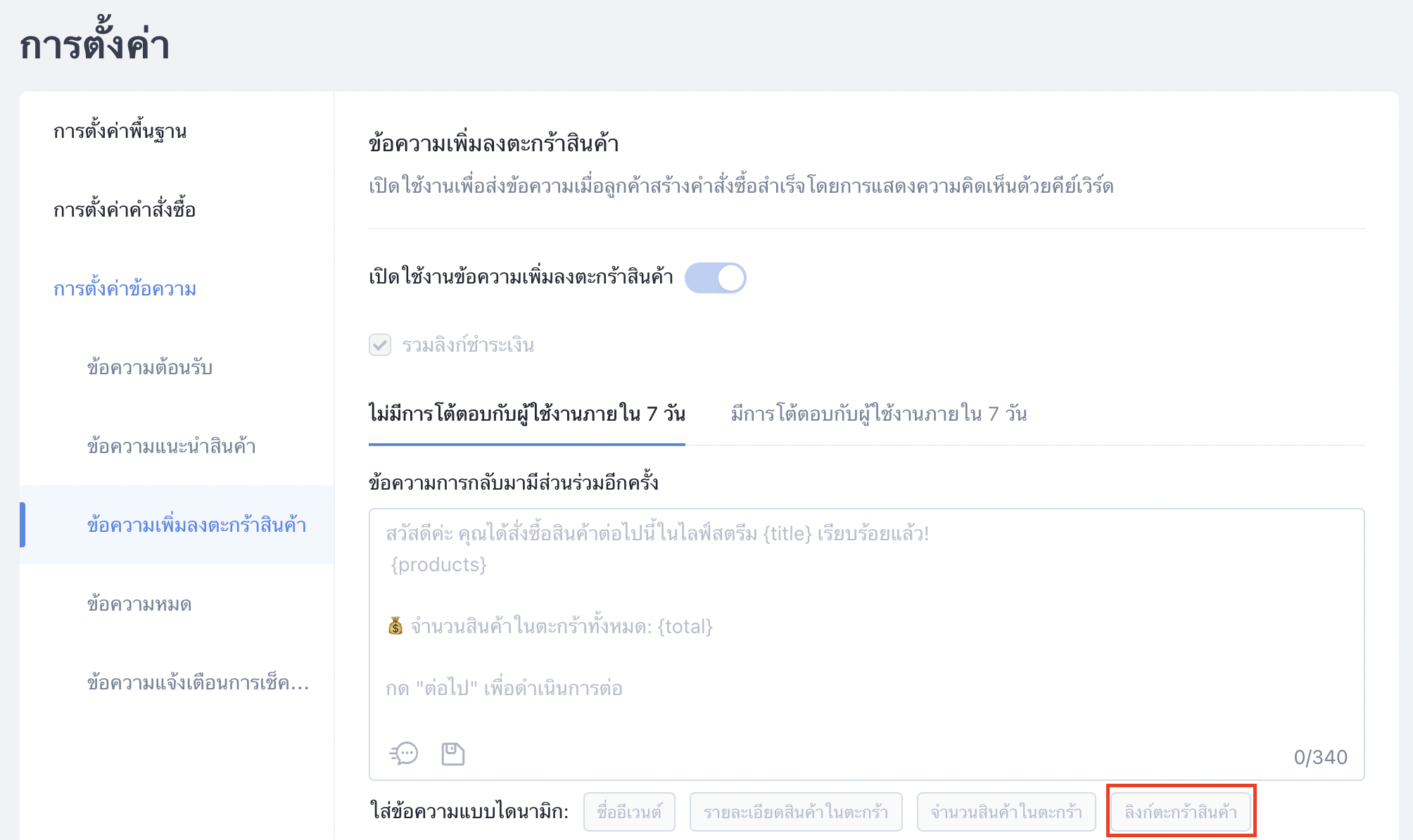Switch to tab ไม่มีการโต้ตอบกับผู้ใช้งานภายใน 7 วัน
Image resolution: width=1413 pixels, height=840 pixels.
(527, 414)
